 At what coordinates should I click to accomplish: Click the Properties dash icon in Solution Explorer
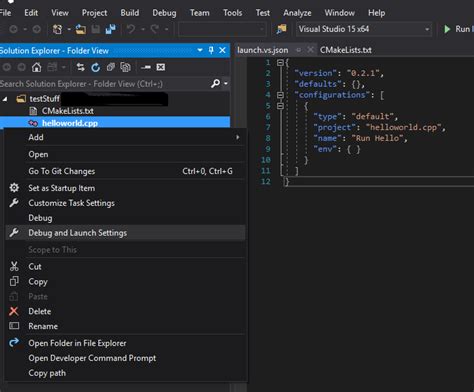[x=146, y=67]
